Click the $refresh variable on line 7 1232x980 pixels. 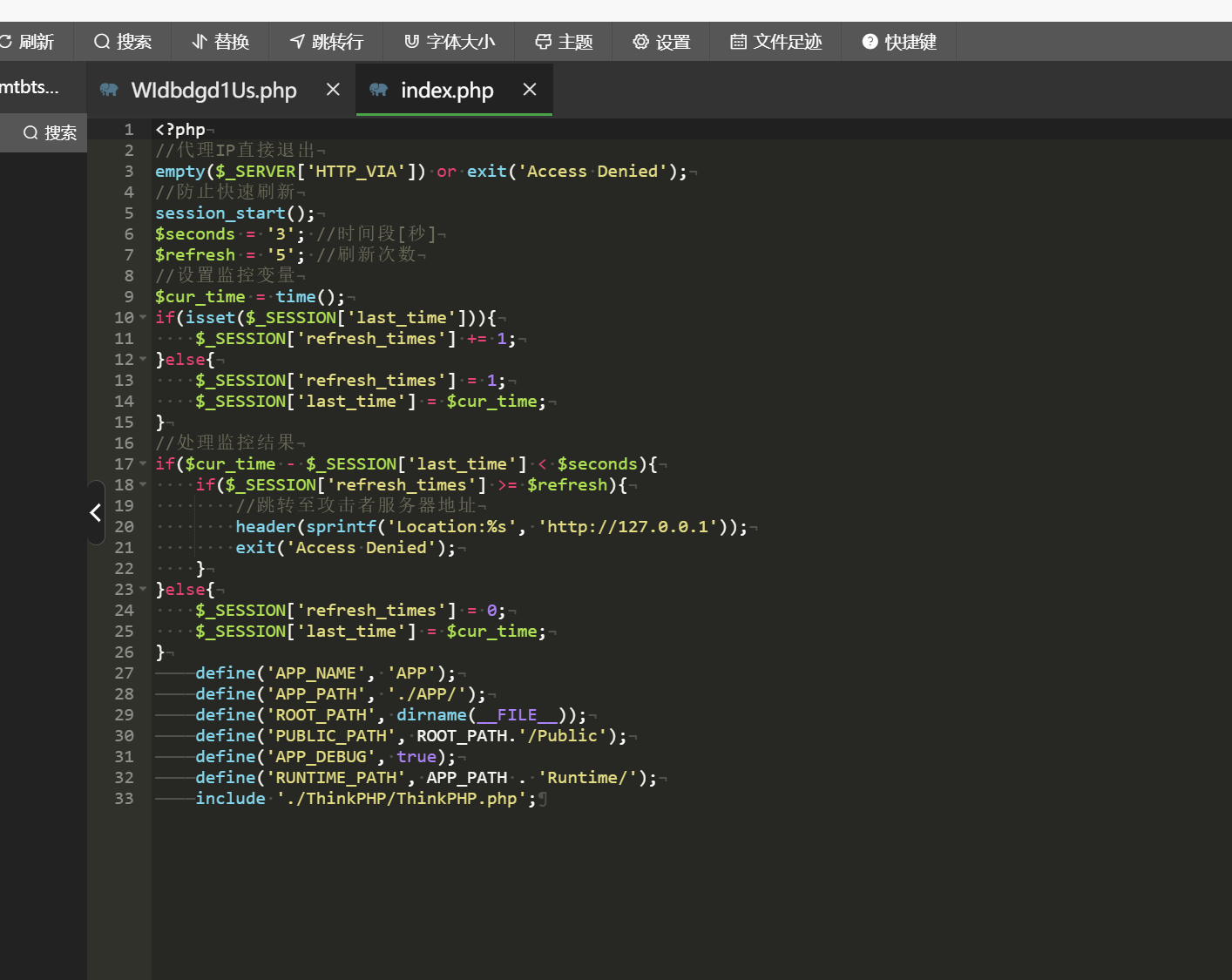click(x=195, y=254)
